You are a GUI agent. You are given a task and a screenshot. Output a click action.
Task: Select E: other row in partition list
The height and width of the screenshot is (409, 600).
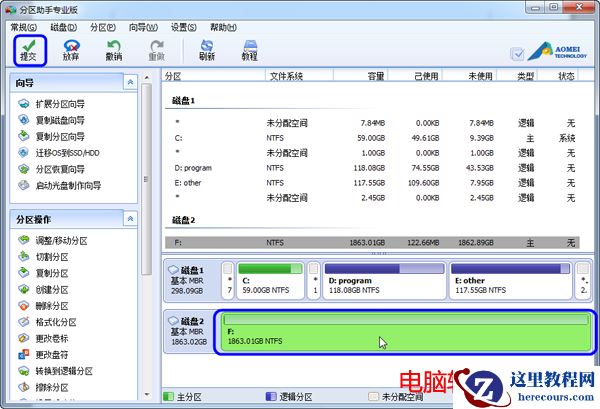[x=372, y=183]
